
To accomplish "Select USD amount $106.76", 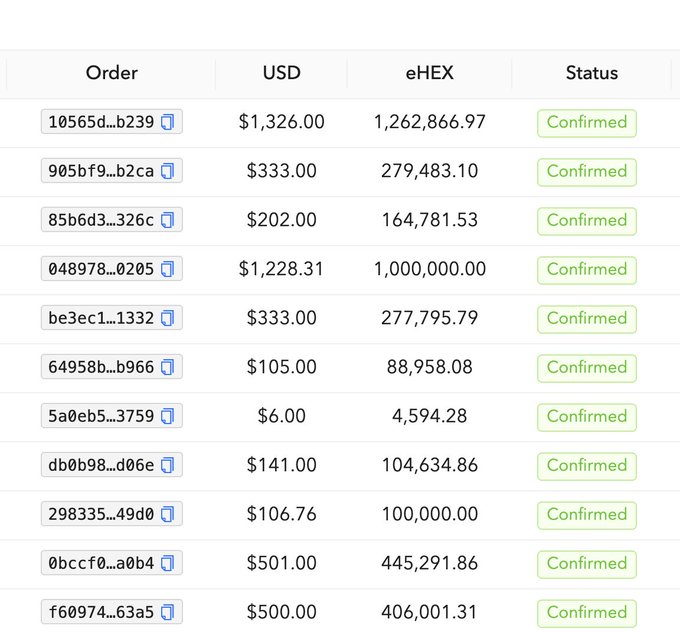I will point(281,514).
